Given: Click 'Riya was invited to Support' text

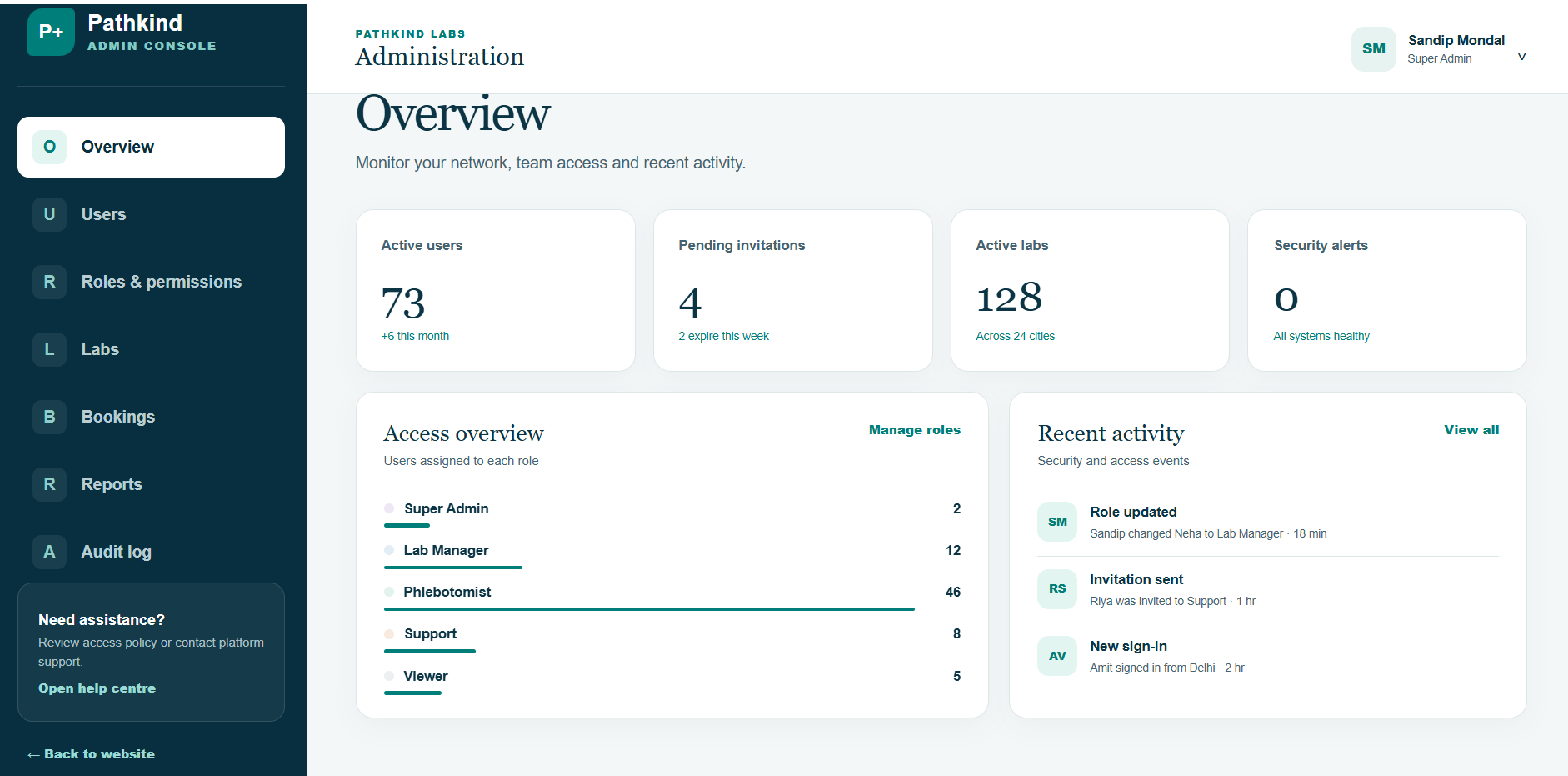Looking at the screenshot, I should pyautogui.click(x=1158, y=601).
